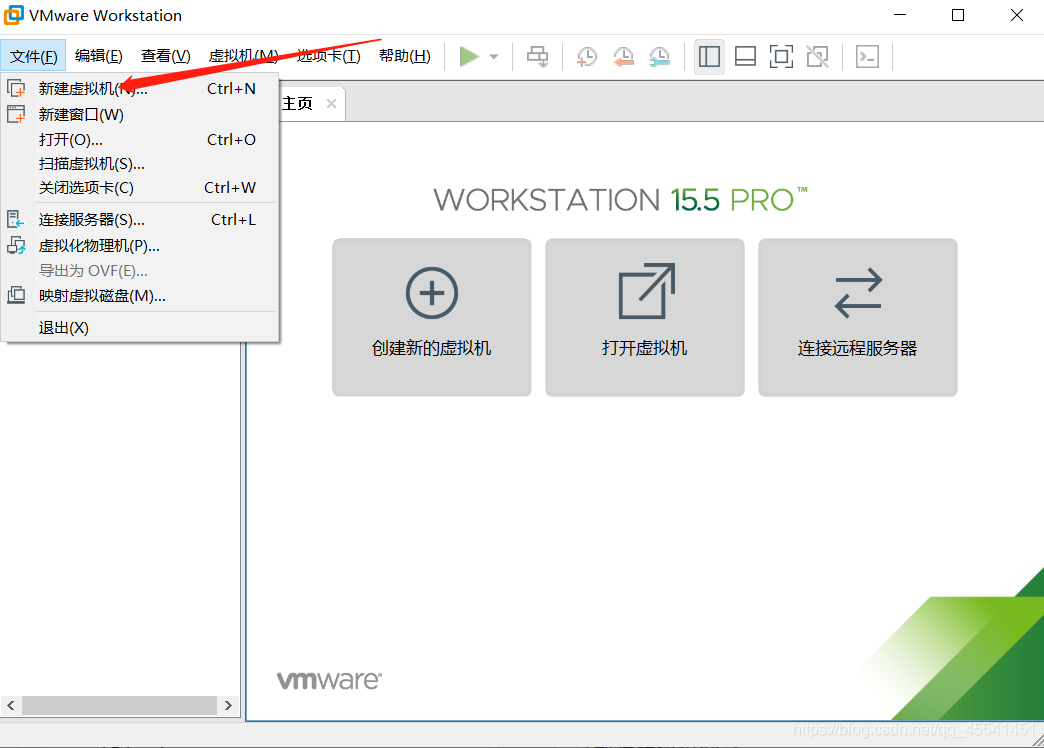Click the 新建虚拟机 menu item icon
The height and width of the screenshot is (748, 1044).
tap(17, 88)
